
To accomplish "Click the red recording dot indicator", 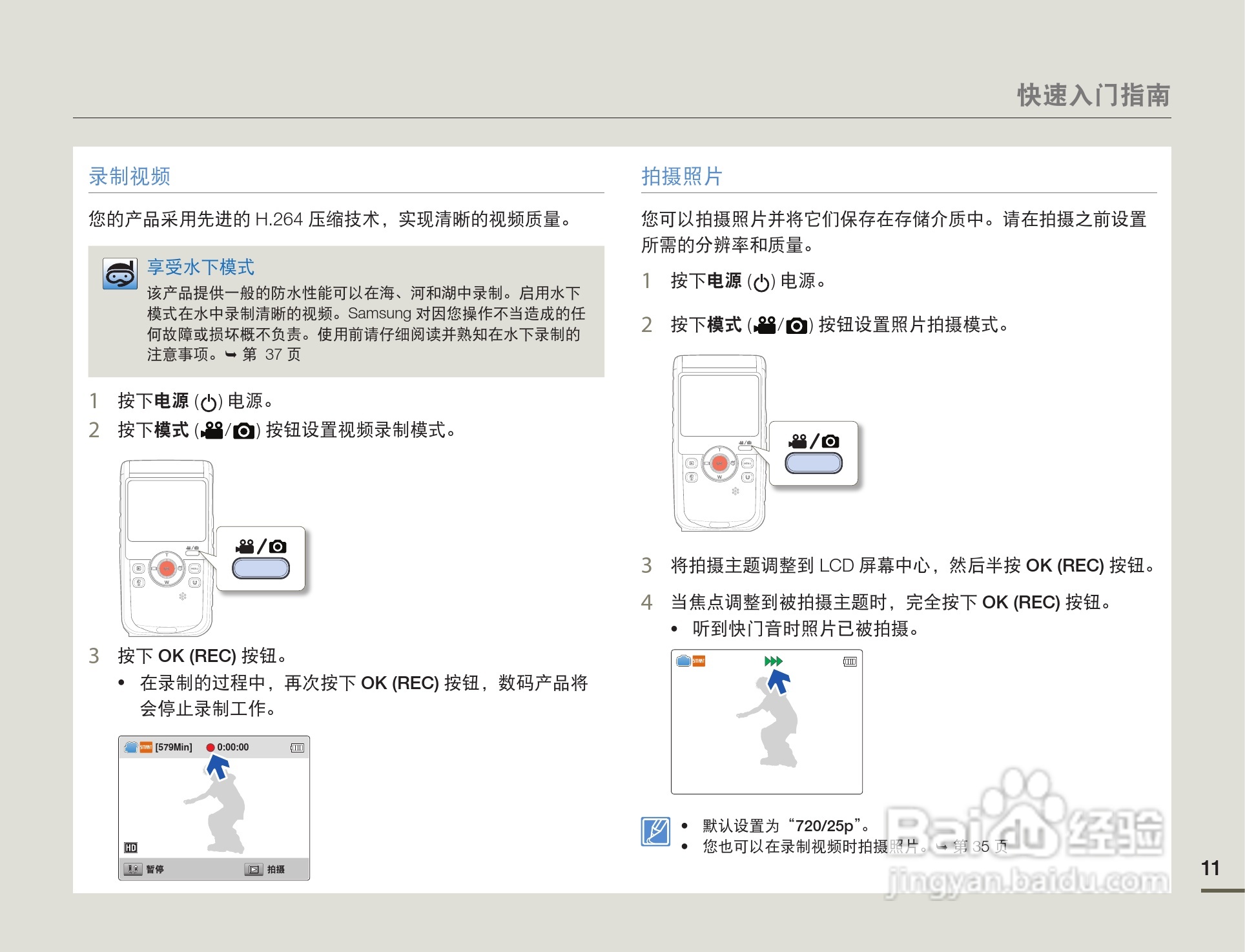I will pyautogui.click(x=210, y=747).
